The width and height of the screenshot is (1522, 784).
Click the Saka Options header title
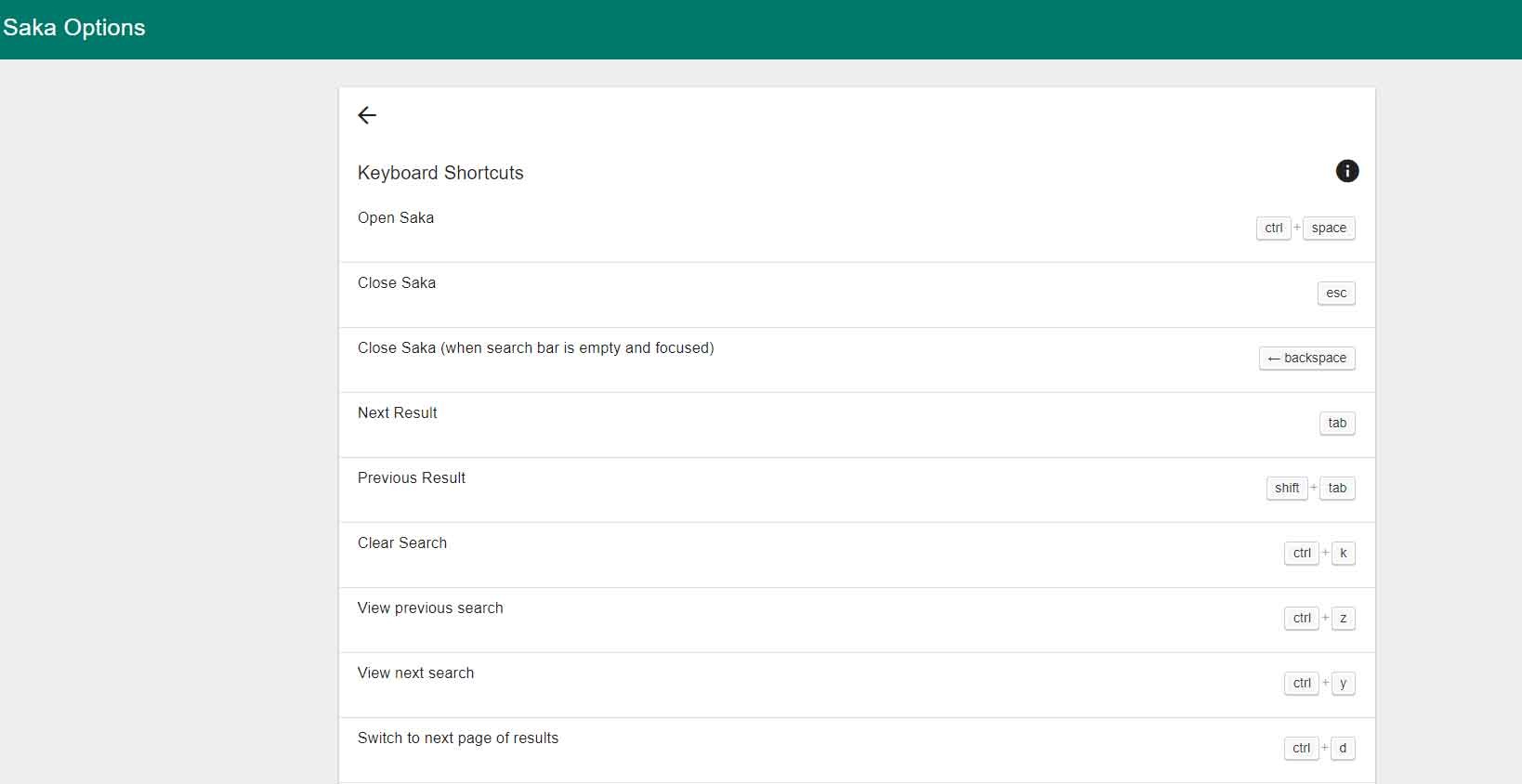74,28
